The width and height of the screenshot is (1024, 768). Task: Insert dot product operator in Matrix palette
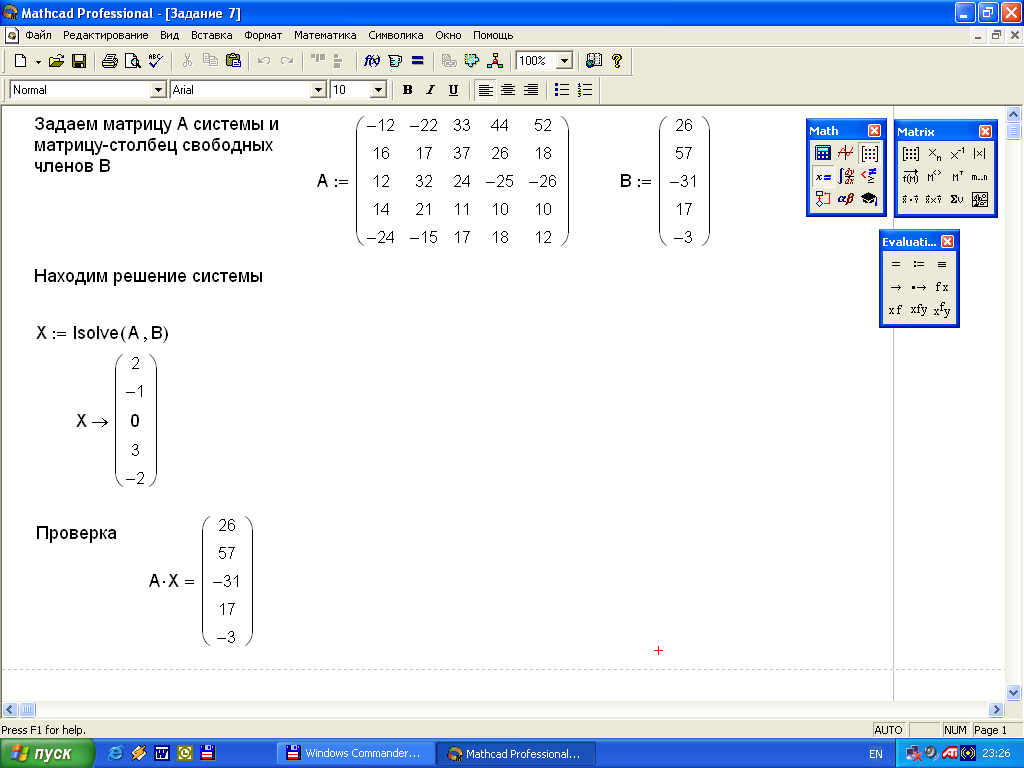click(910, 199)
